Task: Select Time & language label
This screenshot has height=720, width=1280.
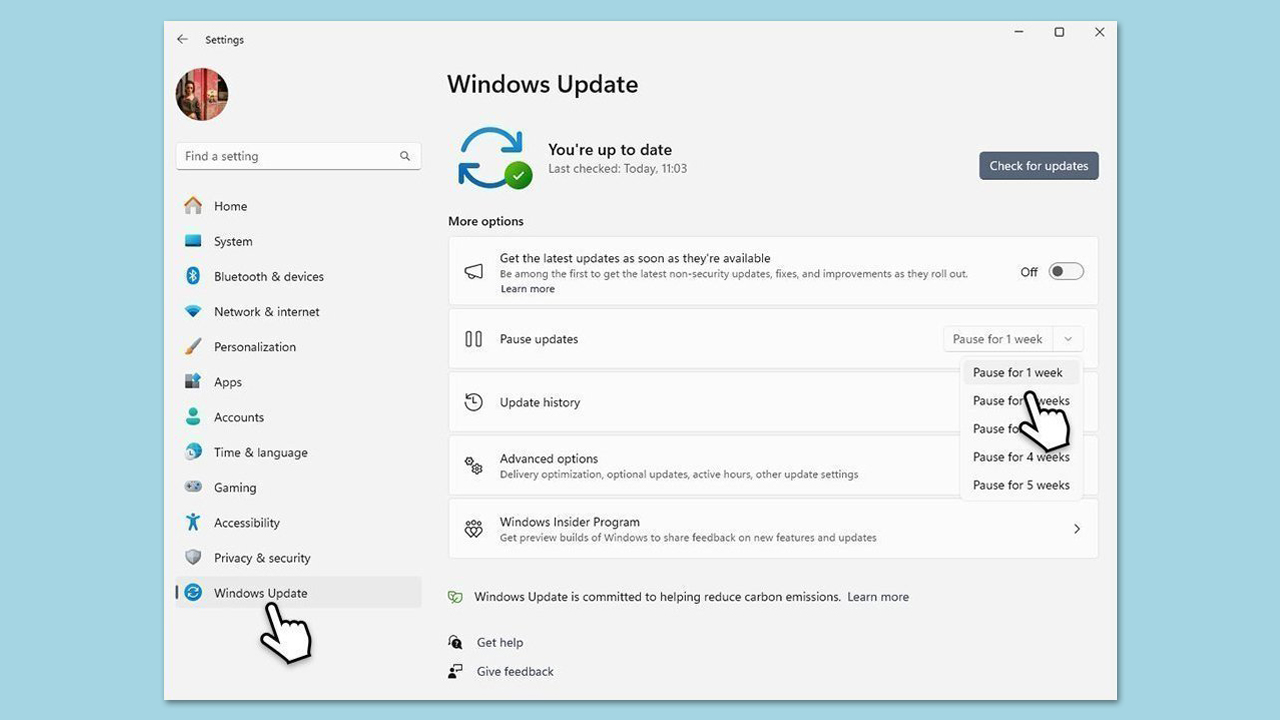Action: (x=261, y=452)
